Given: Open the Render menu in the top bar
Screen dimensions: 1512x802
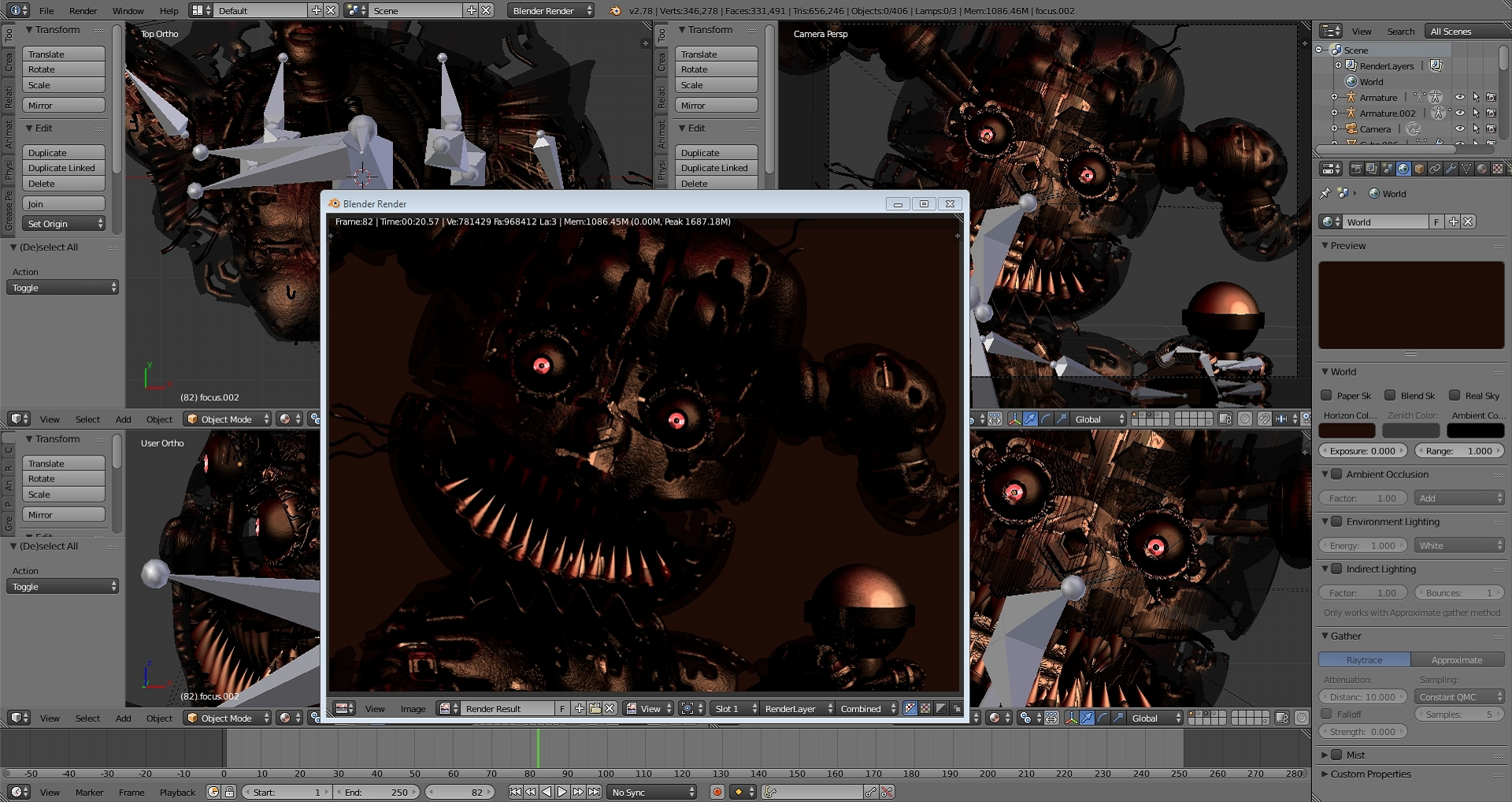Looking at the screenshot, I should click(x=83, y=11).
